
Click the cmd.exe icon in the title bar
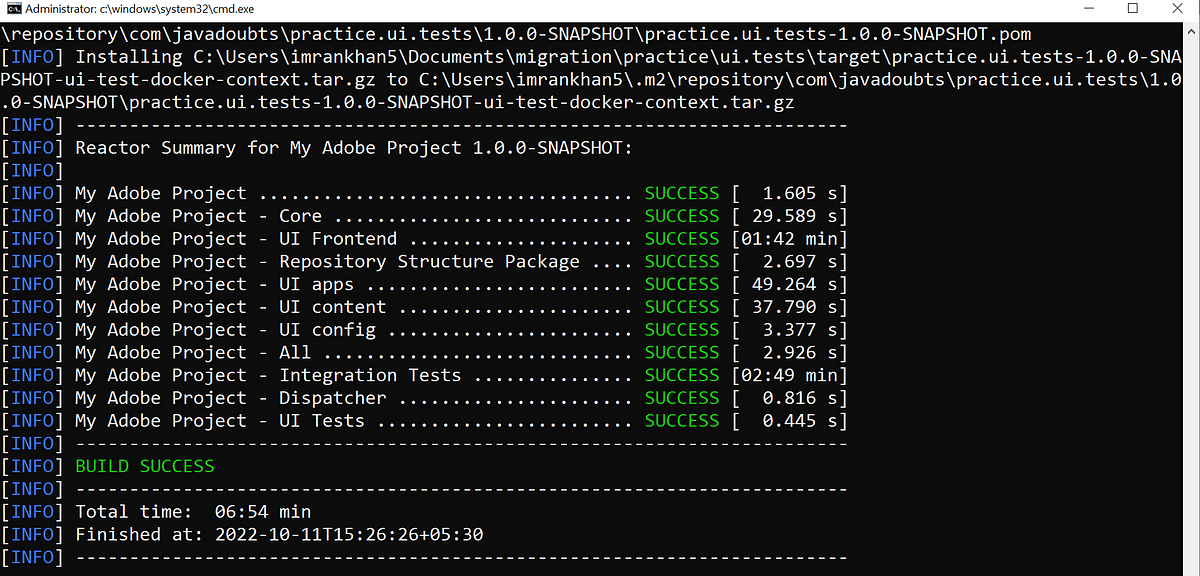[x=12, y=9]
